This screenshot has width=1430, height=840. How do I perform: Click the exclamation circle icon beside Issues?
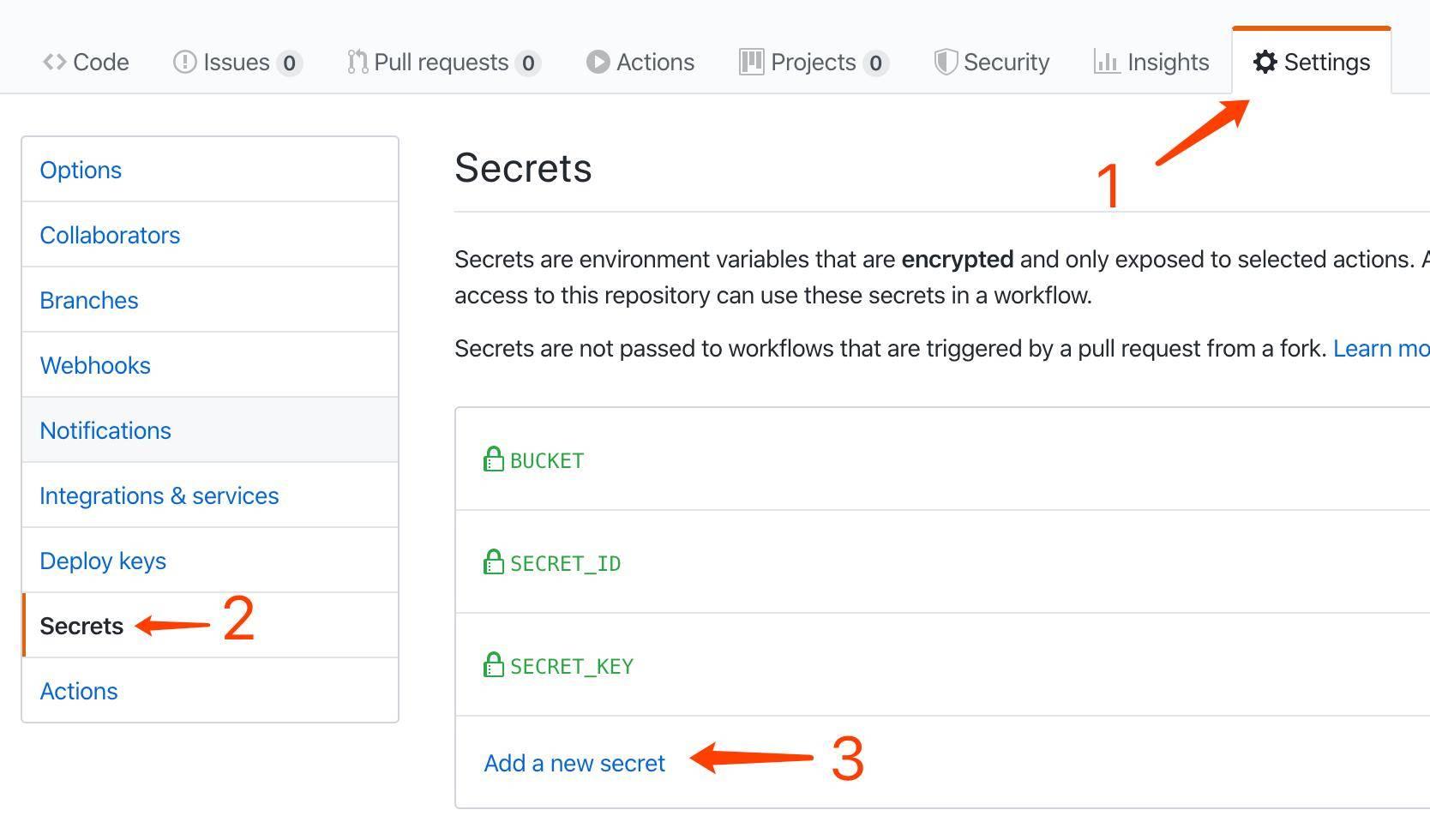click(x=185, y=61)
